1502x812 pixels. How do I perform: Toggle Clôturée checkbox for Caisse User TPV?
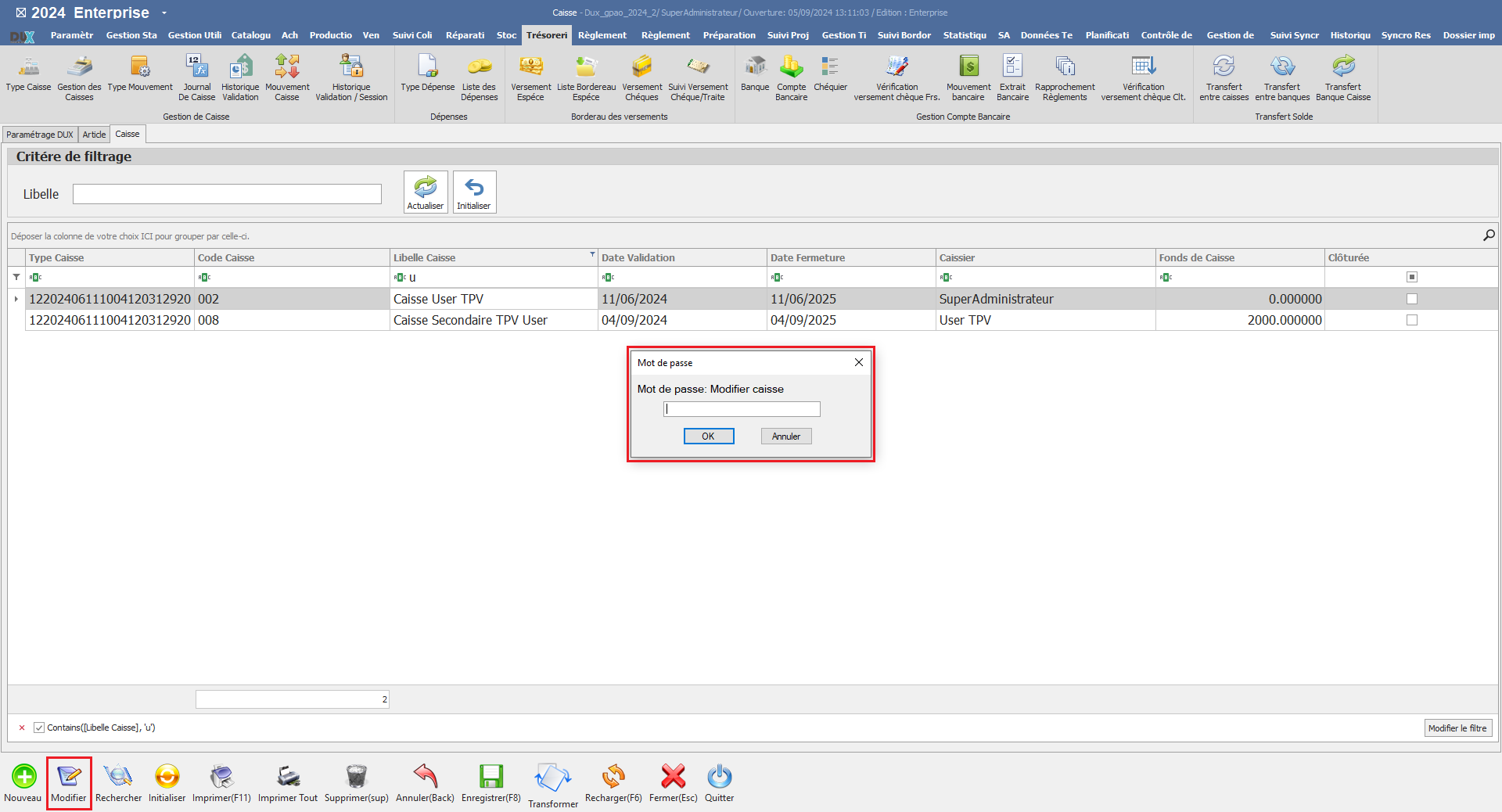pyautogui.click(x=1412, y=299)
